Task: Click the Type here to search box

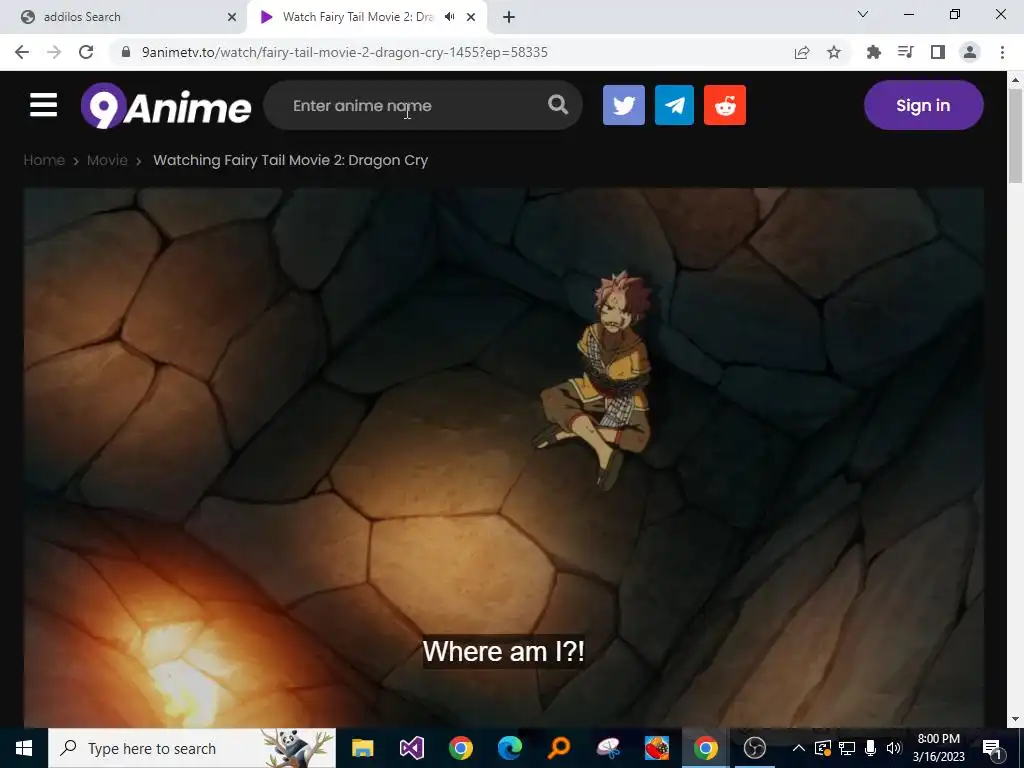Action: click(192, 748)
